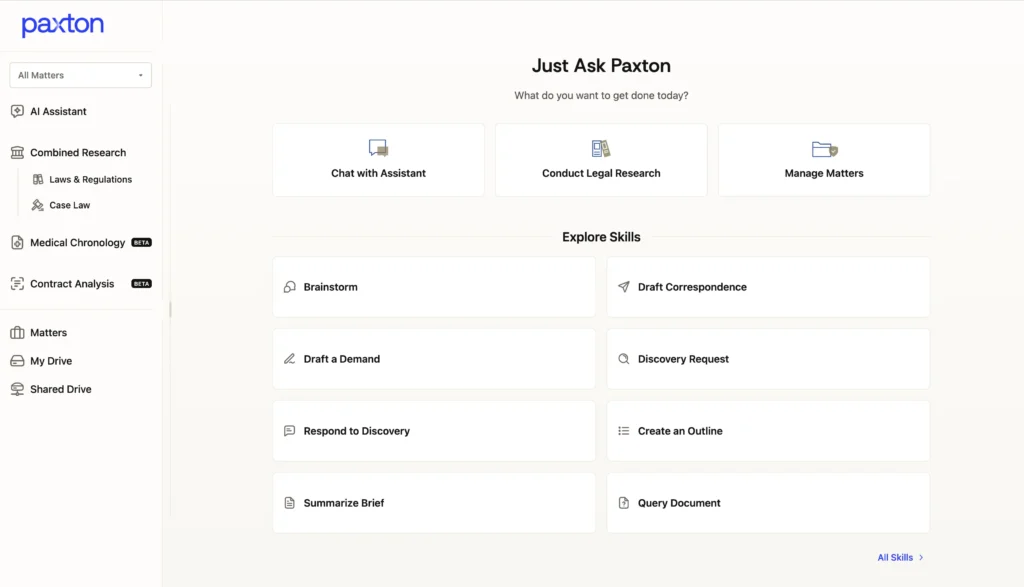Viewport: 1024px width, 587px height.
Task: Click the Manage Matters folder icon
Action: [825, 150]
